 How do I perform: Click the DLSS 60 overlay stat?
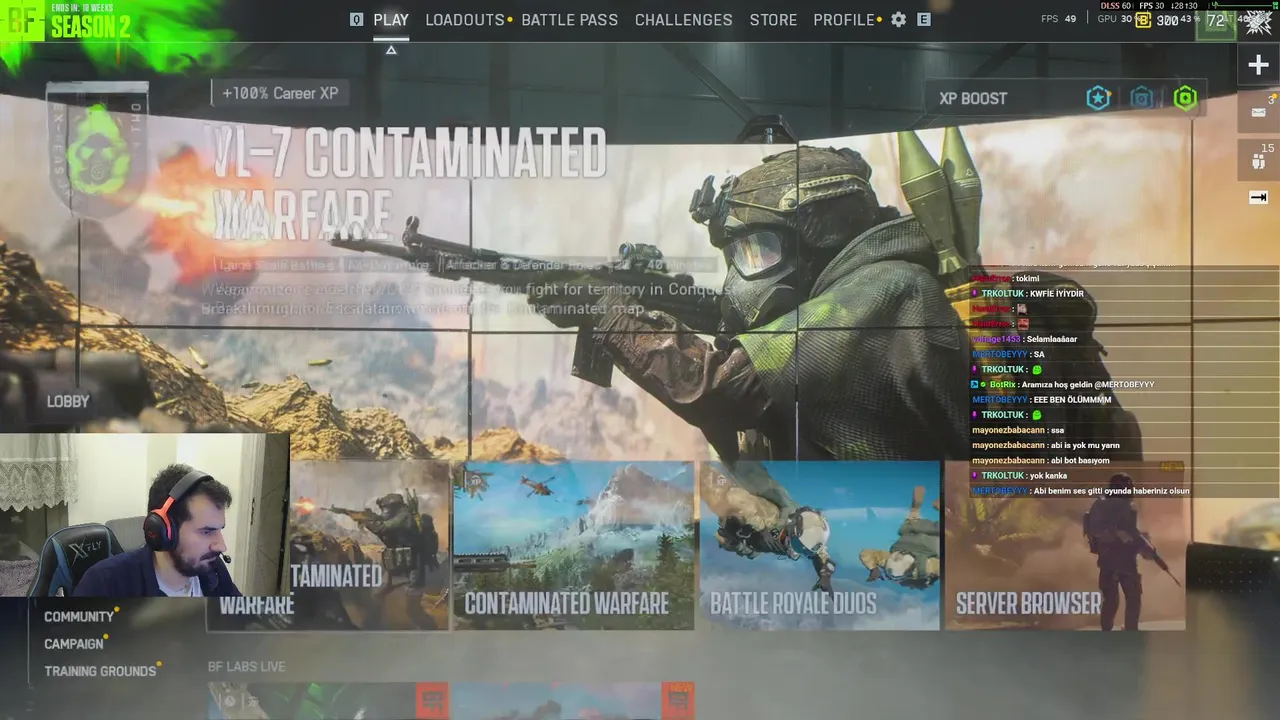(x=1117, y=6)
